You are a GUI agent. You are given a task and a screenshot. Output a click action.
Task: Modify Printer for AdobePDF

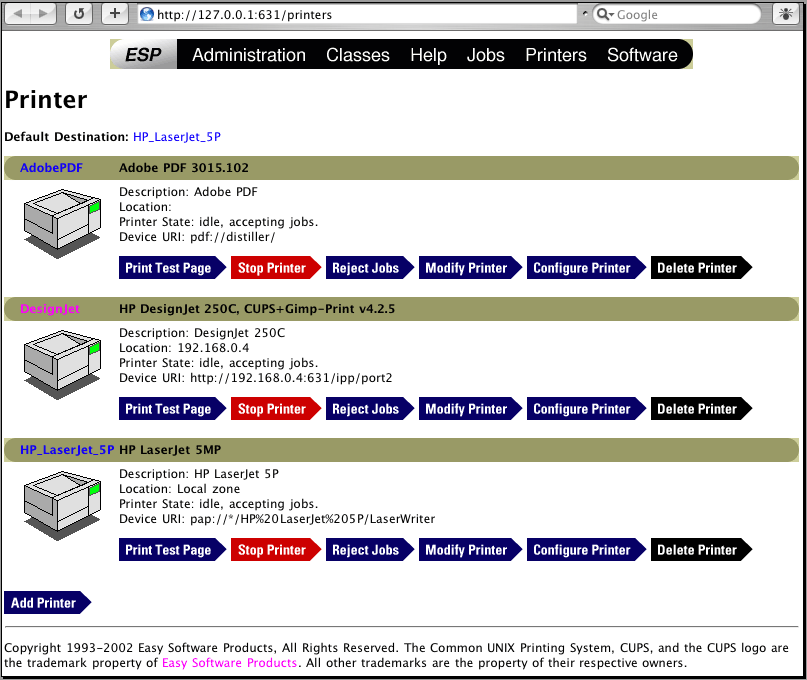(x=470, y=268)
